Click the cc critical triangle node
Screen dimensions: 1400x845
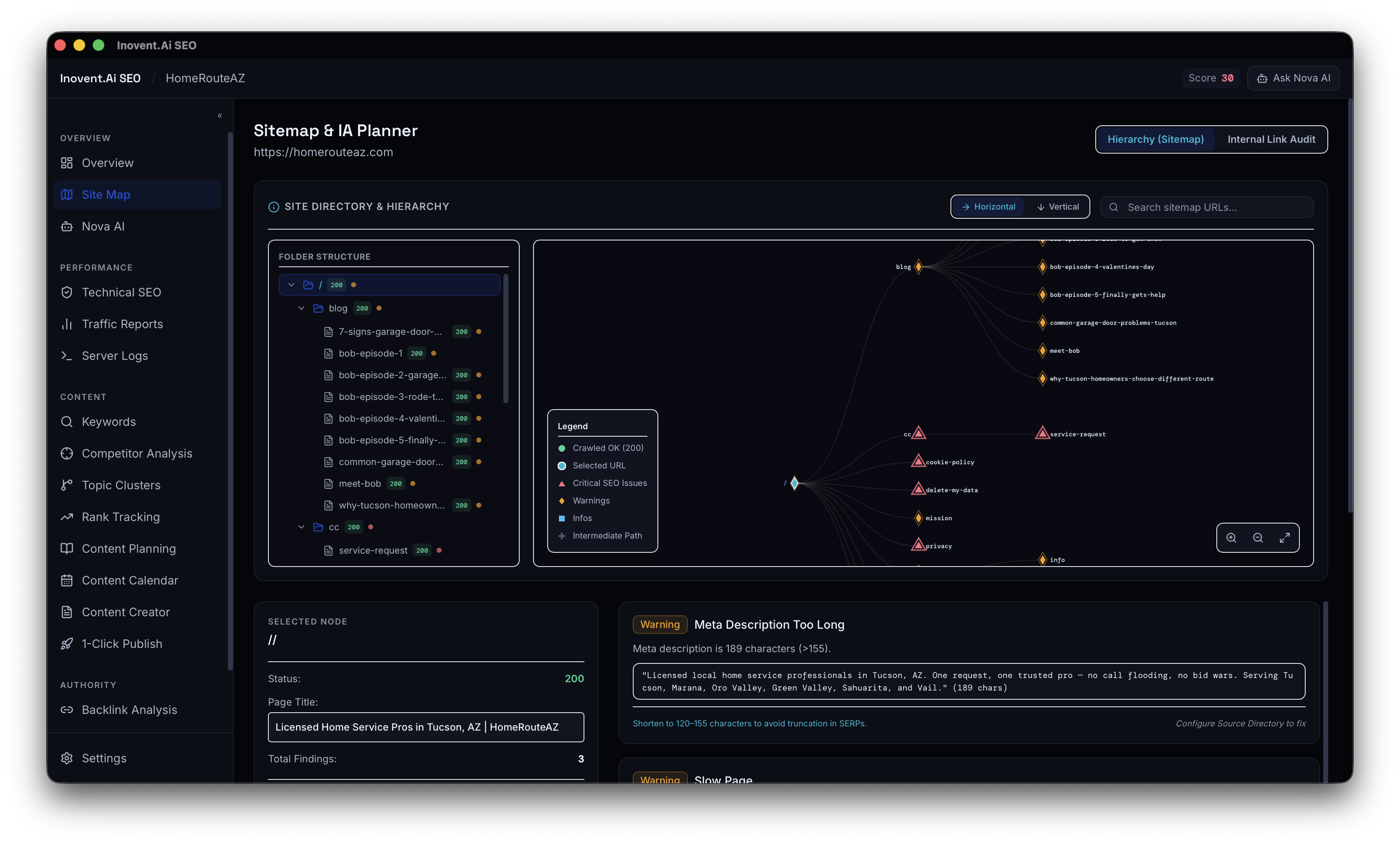pyautogui.click(x=918, y=433)
